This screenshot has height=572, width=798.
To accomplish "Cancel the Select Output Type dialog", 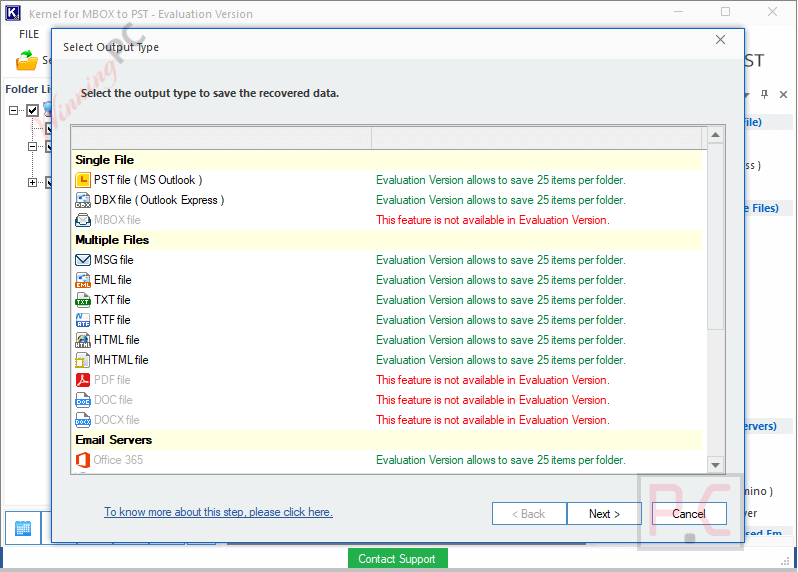I will 689,514.
